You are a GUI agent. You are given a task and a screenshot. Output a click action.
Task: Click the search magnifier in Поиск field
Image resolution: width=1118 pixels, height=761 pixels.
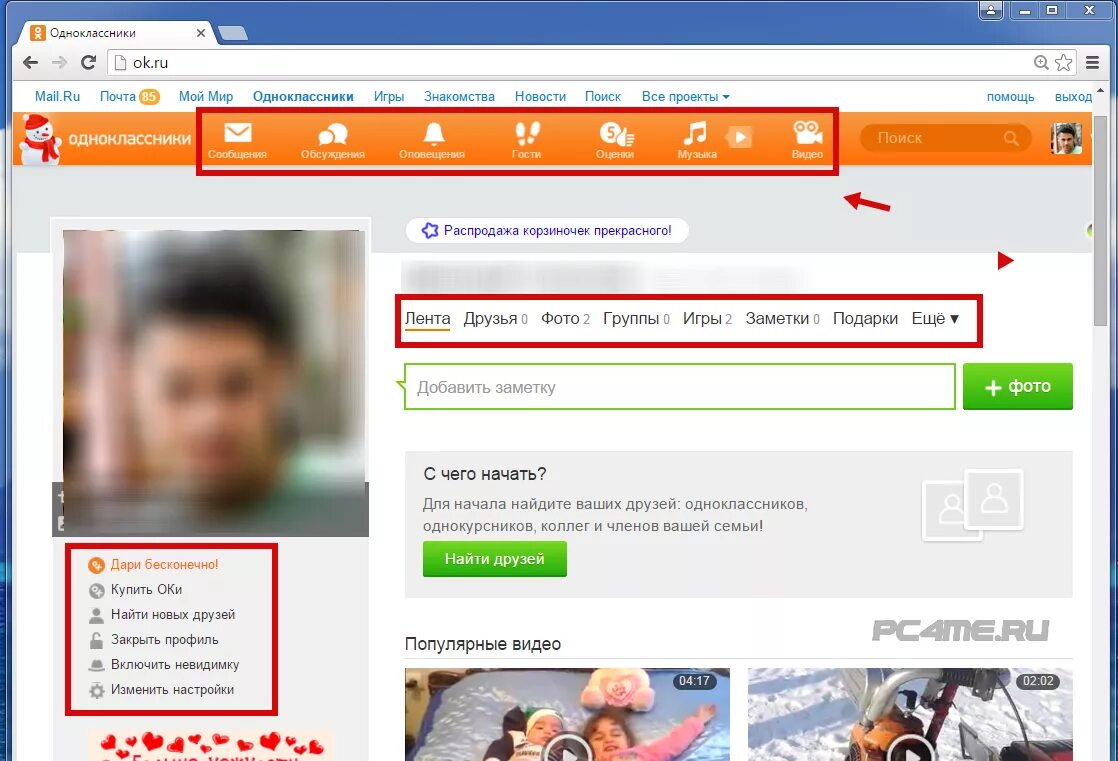[1011, 138]
